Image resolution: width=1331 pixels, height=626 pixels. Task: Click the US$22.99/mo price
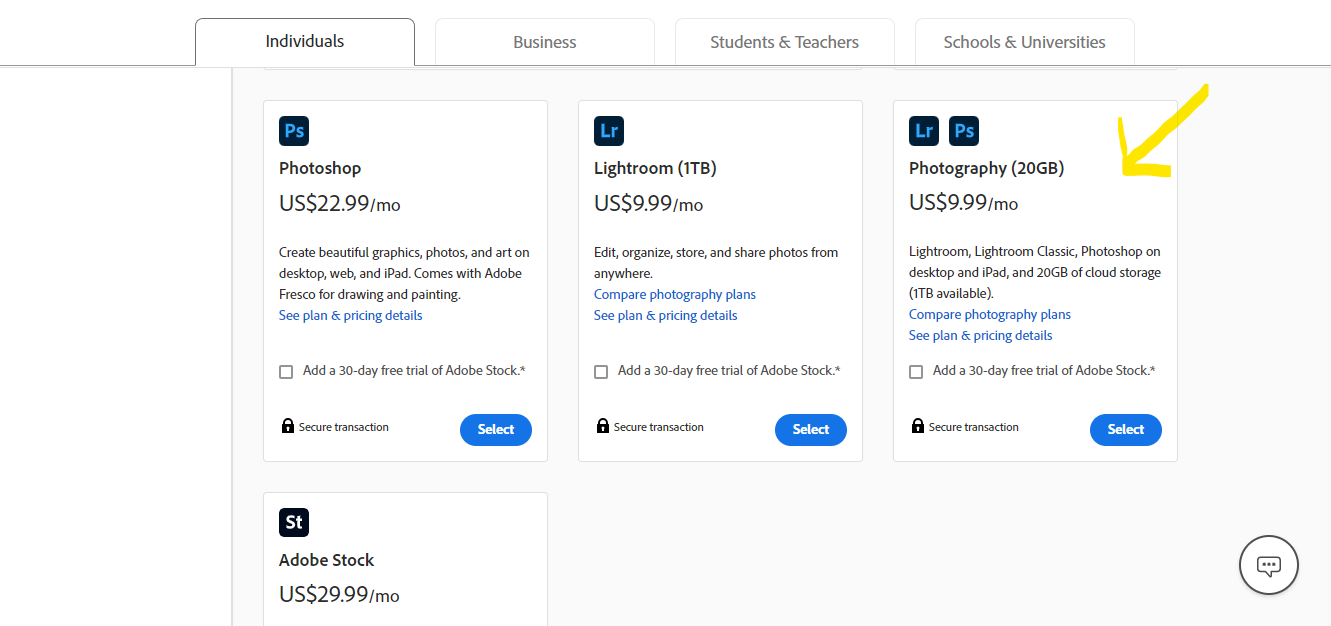tap(340, 204)
